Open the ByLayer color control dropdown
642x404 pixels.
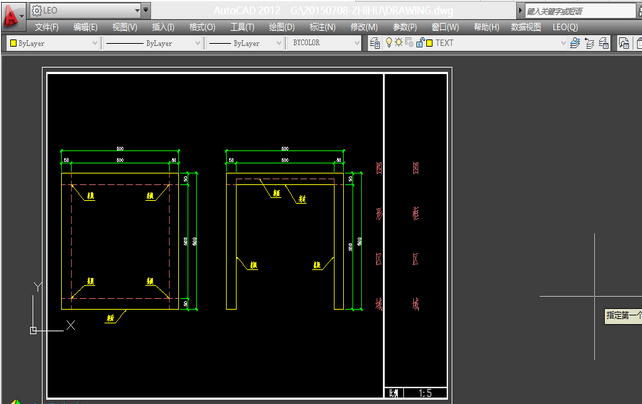(53, 43)
